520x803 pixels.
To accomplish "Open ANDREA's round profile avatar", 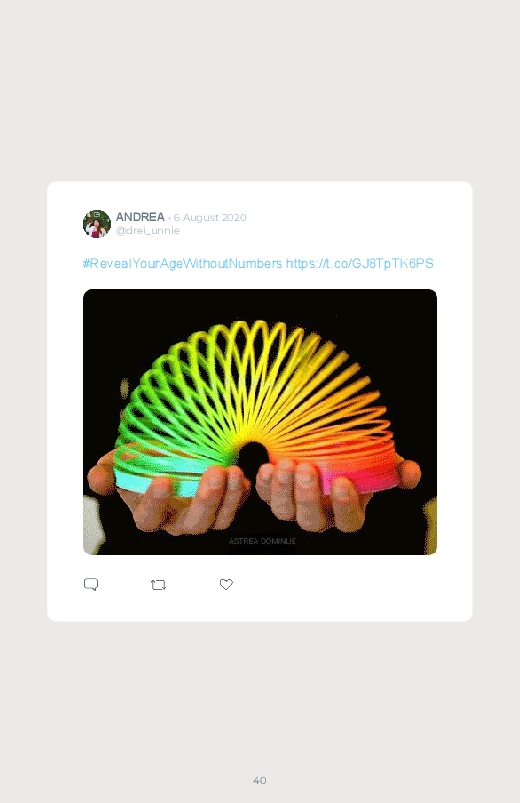I will (97, 224).
